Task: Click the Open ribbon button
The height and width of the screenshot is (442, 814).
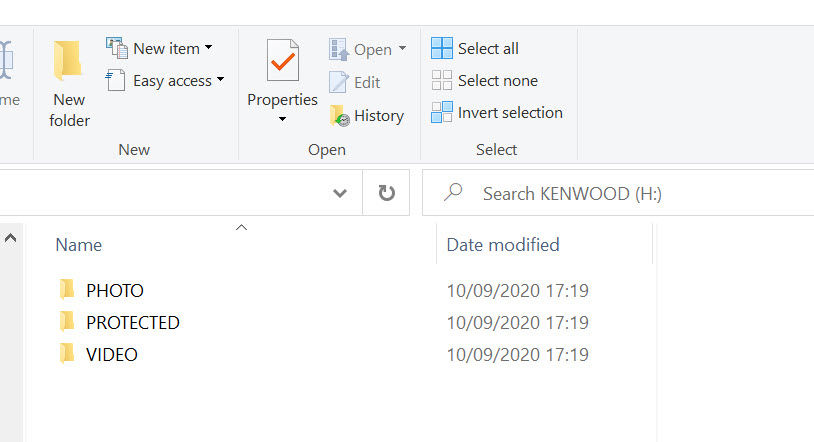Action: pyautogui.click(x=367, y=49)
